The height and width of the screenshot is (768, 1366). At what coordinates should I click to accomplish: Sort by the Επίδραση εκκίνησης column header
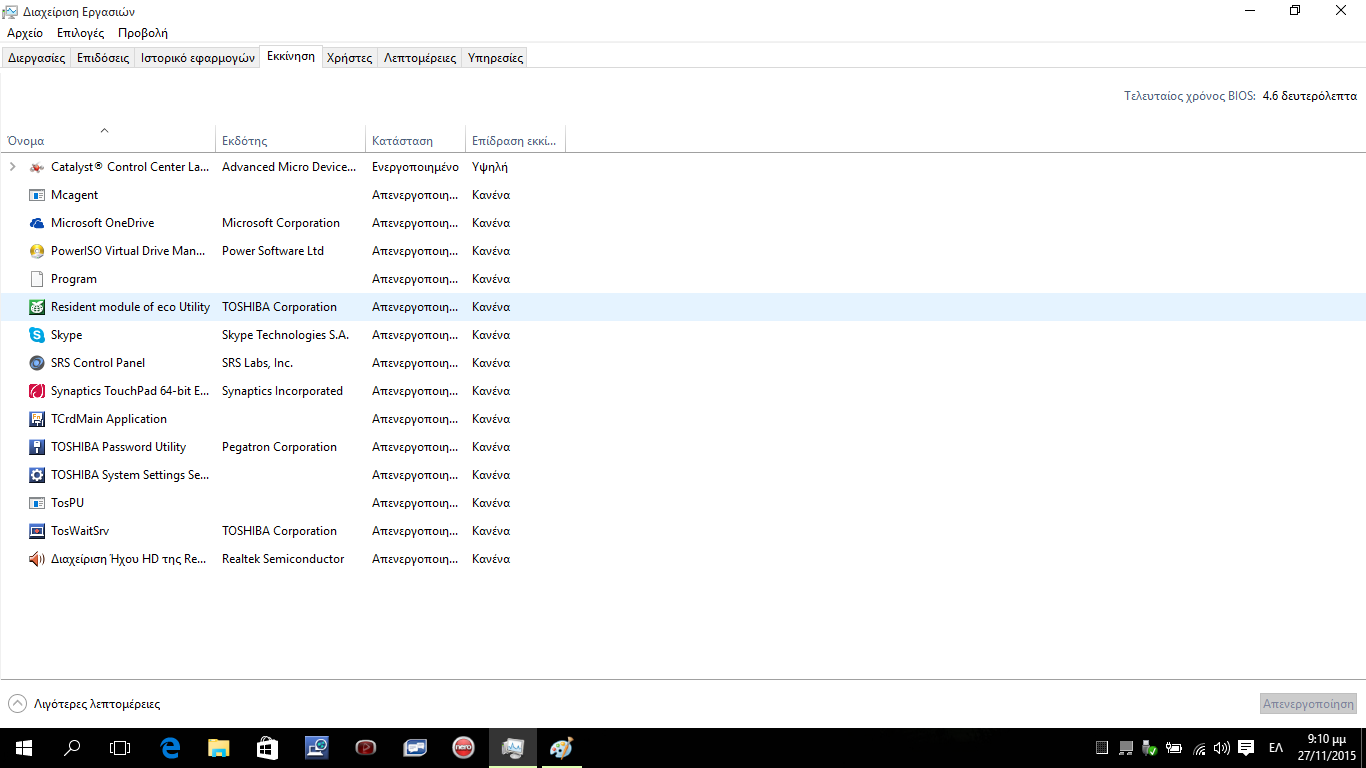516,141
